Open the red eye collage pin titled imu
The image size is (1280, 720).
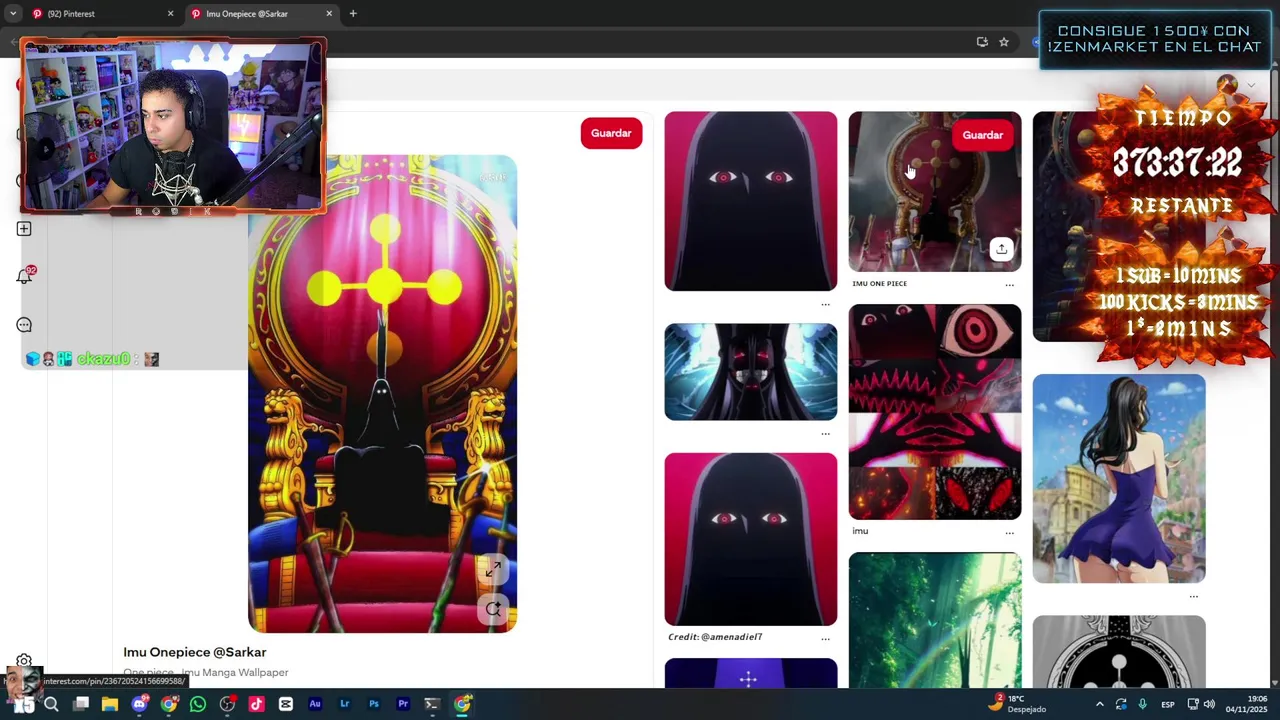coord(935,412)
